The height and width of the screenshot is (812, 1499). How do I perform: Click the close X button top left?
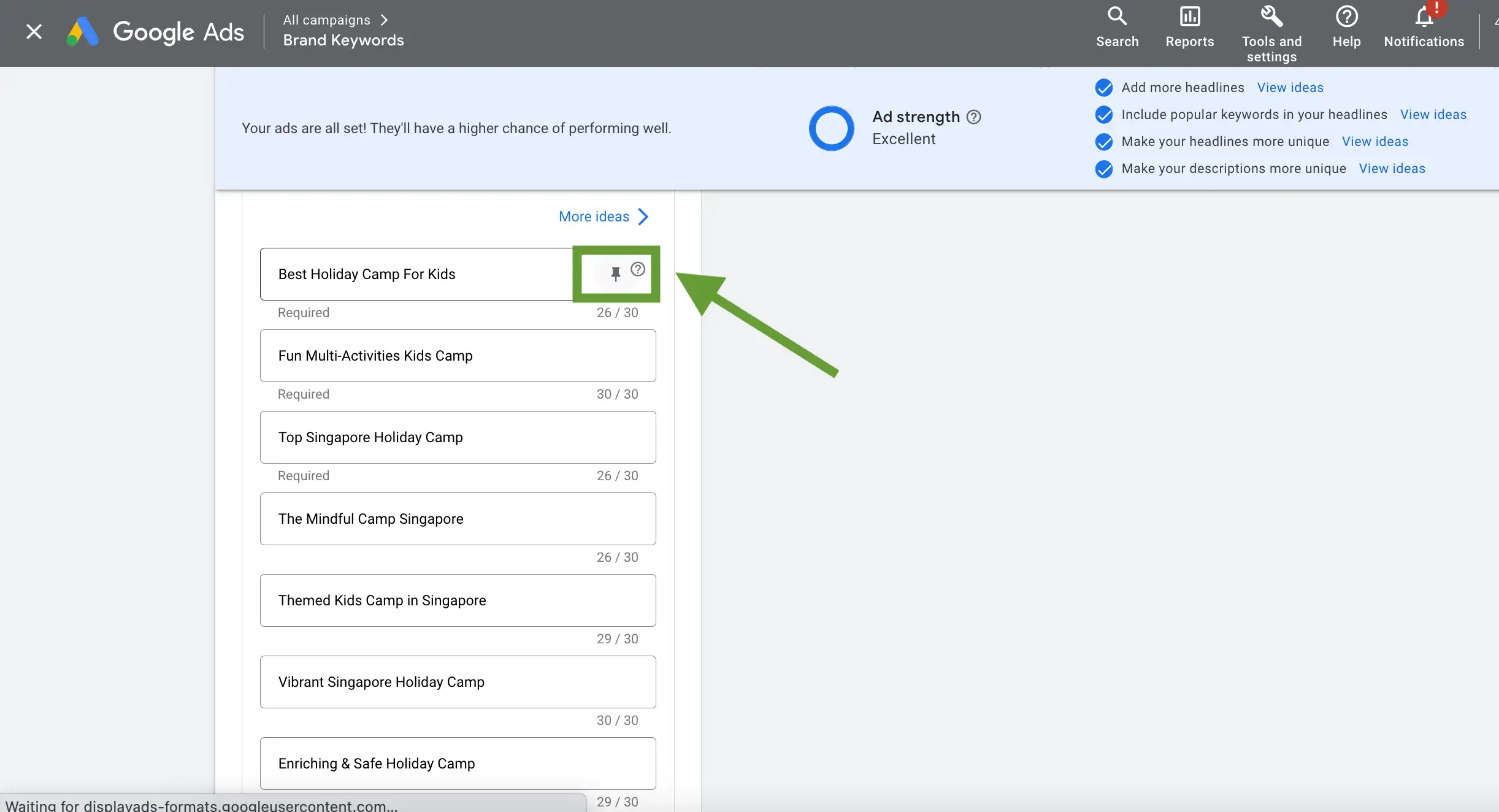point(34,30)
